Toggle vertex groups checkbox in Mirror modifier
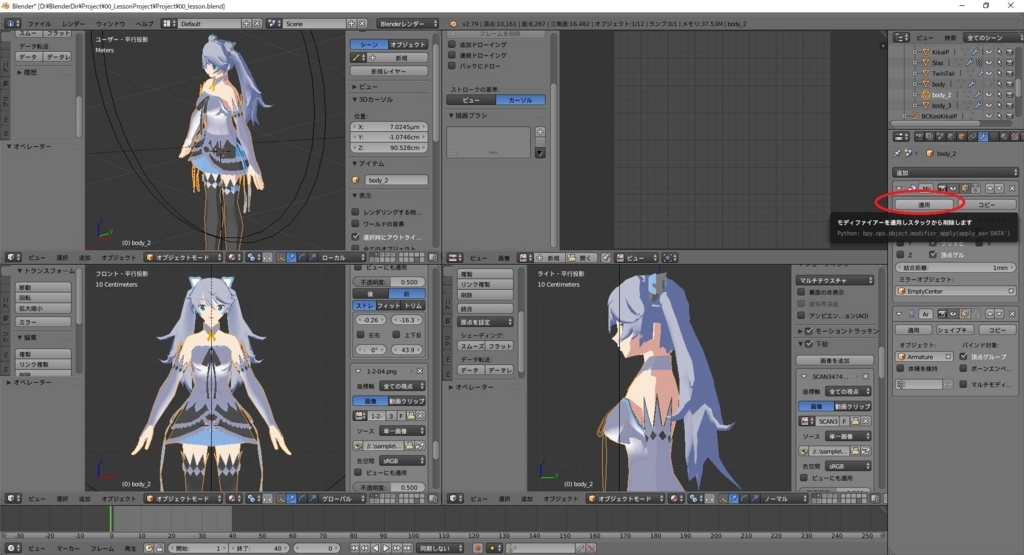 tap(933, 255)
